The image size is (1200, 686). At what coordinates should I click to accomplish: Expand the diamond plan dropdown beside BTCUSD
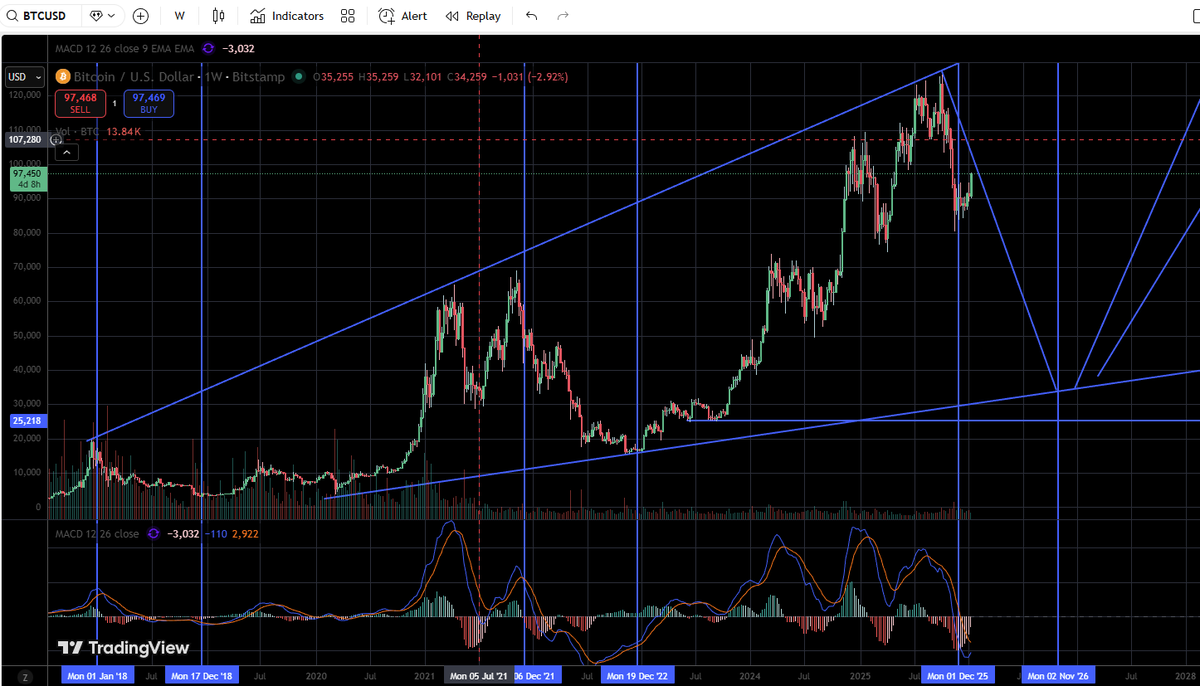pyautogui.click(x=101, y=16)
